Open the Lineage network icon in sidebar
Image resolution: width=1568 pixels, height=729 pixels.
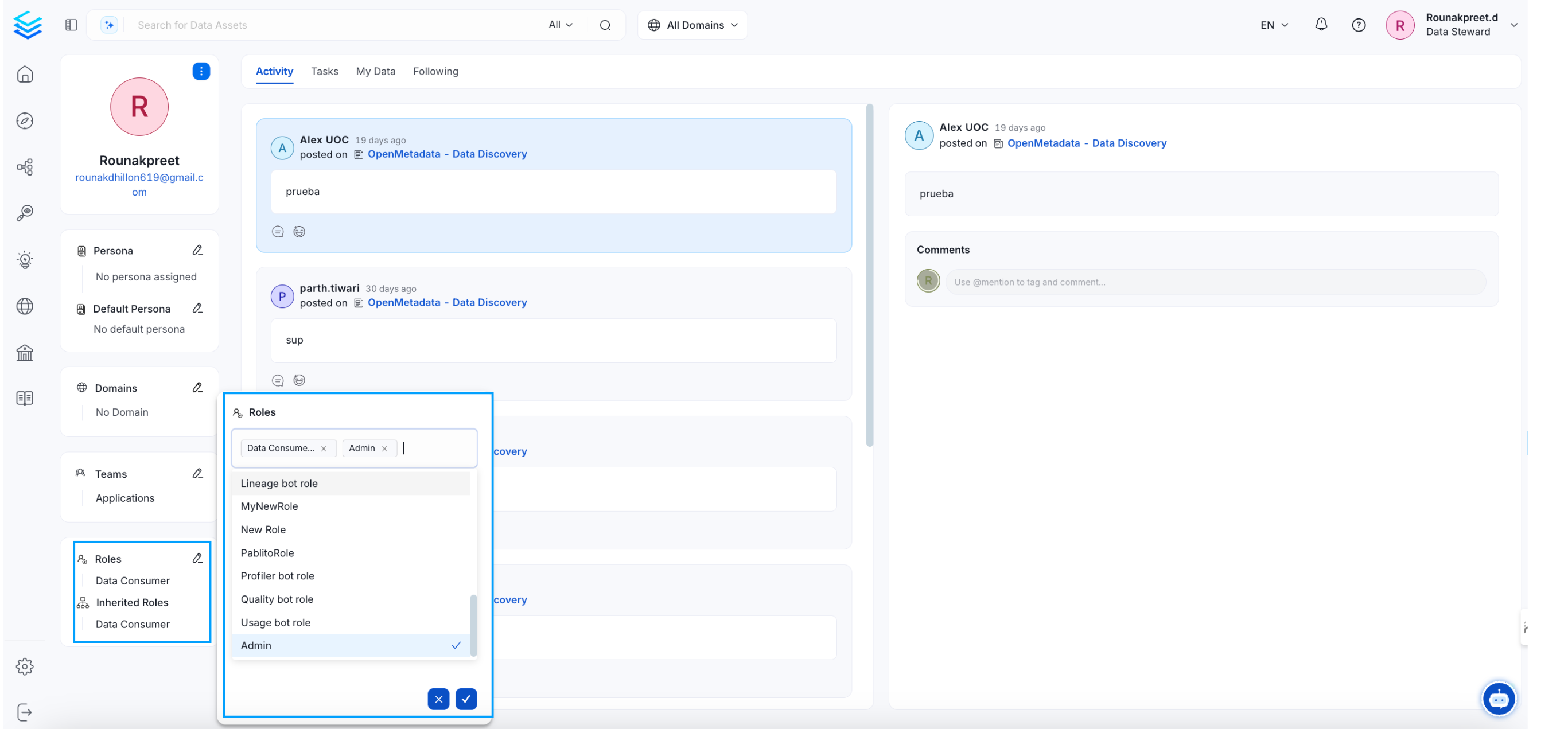click(25, 167)
